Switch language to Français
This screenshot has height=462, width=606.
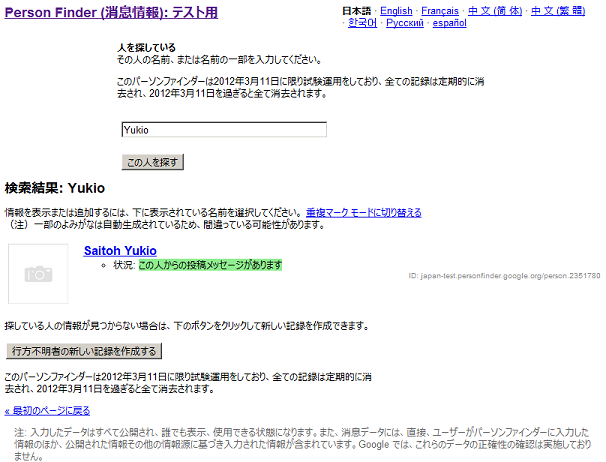coord(440,11)
